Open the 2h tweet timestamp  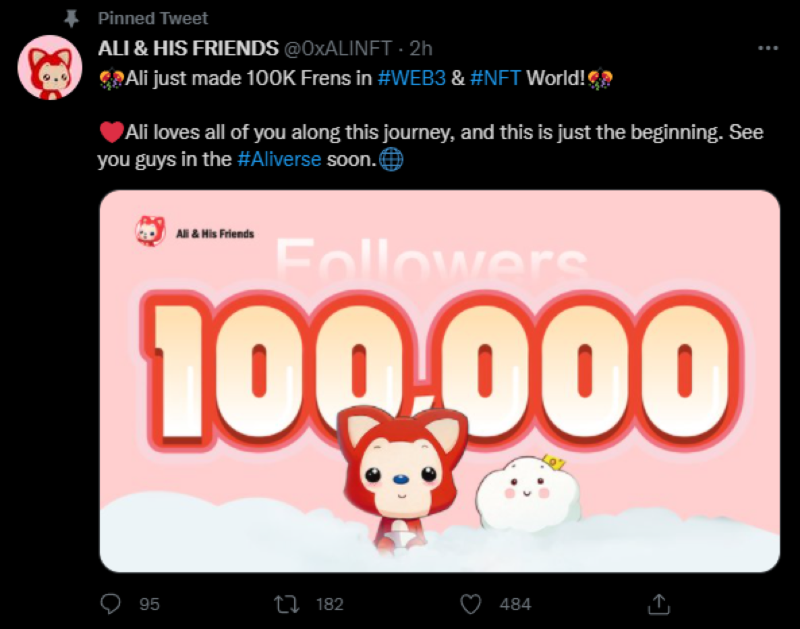[x=421, y=48]
